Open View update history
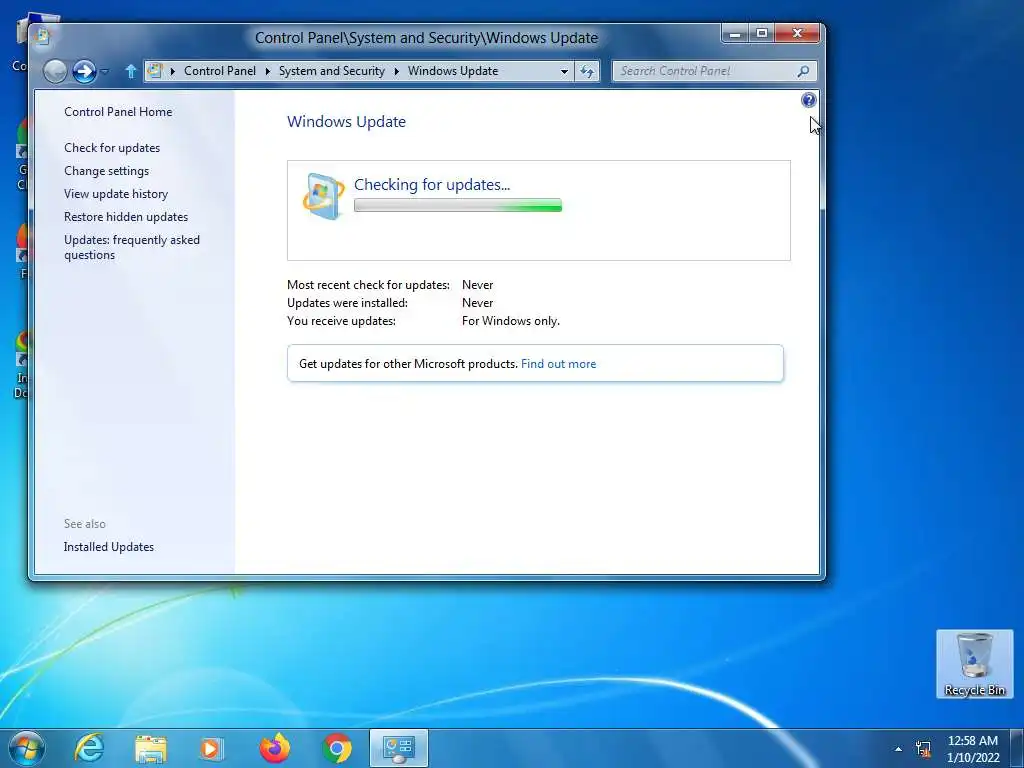The image size is (1024, 768). (116, 194)
